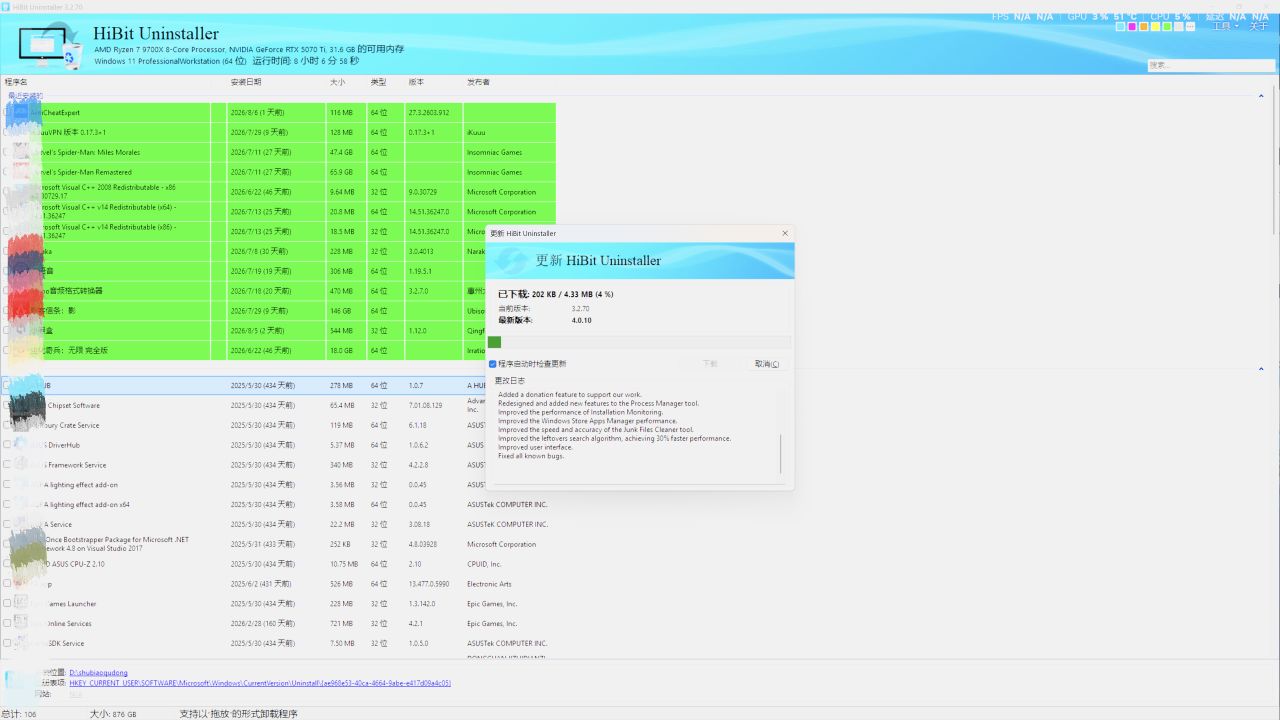
Task: Tick the checkbox for the Chipset Software row
Action: click(x=7, y=405)
